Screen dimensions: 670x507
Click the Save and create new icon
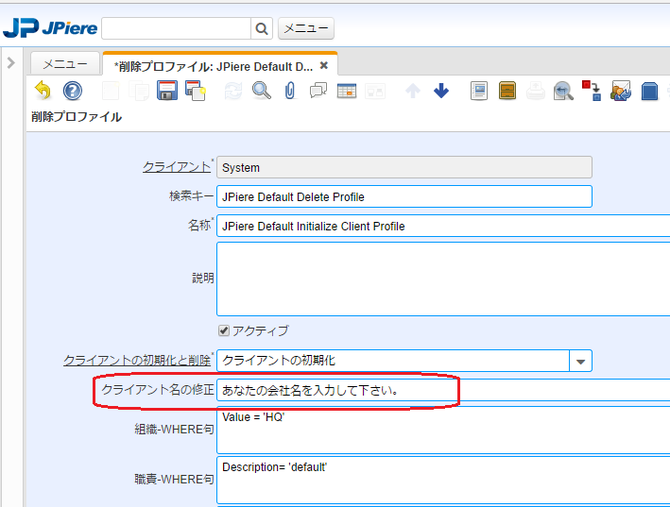[x=196, y=91]
